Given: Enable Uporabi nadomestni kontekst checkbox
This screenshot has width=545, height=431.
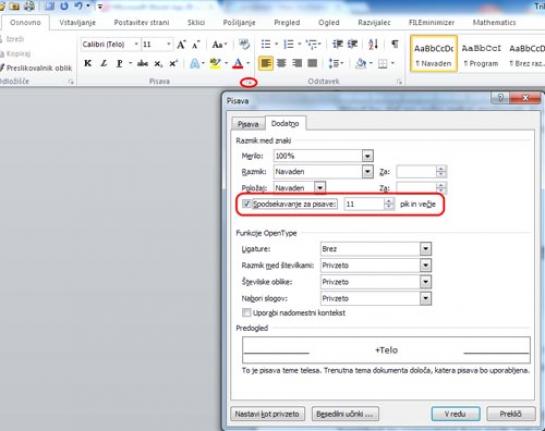Looking at the screenshot, I should point(246,313).
